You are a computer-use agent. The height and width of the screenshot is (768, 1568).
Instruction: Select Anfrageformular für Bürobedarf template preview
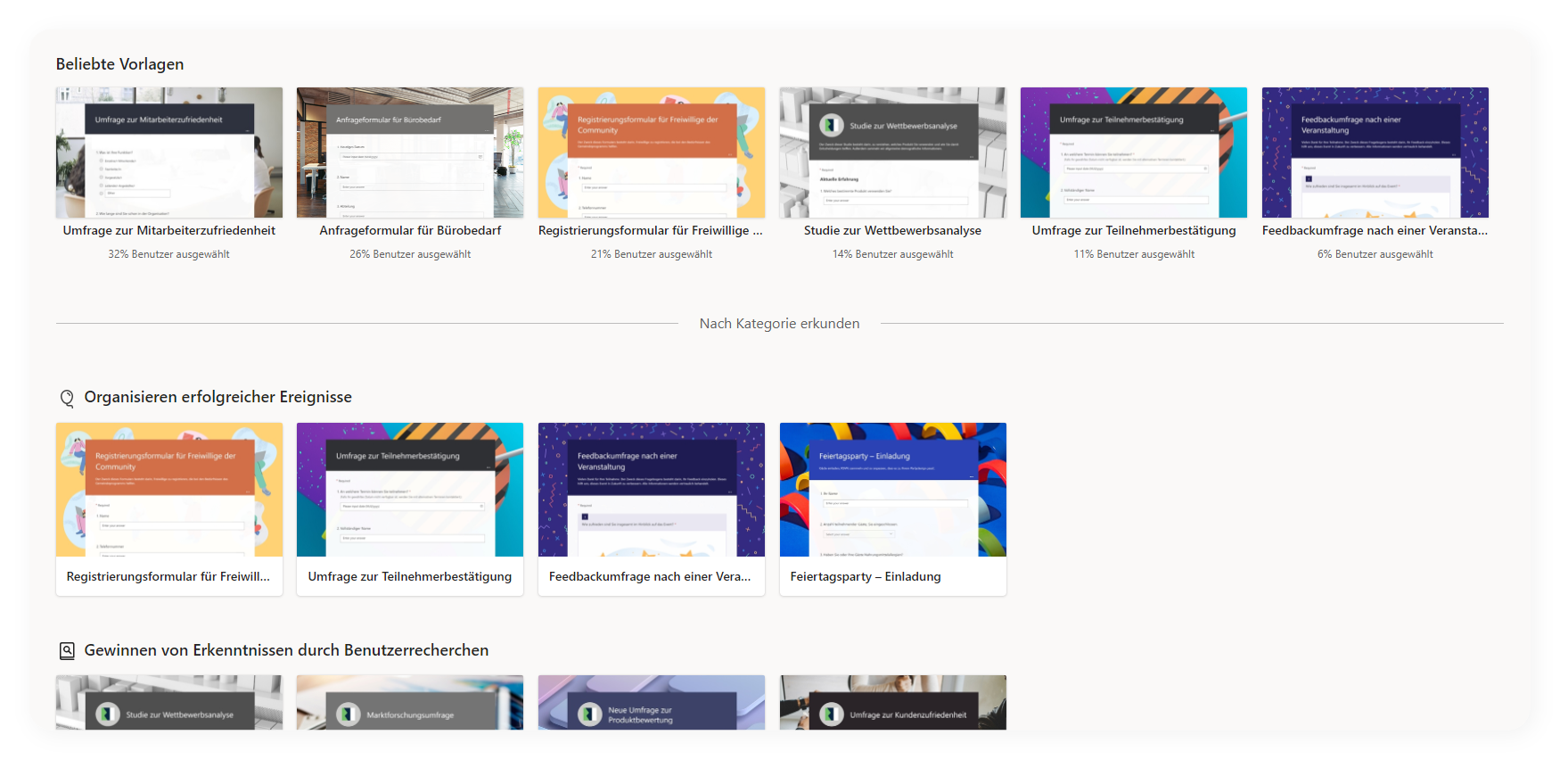pyautogui.click(x=410, y=153)
